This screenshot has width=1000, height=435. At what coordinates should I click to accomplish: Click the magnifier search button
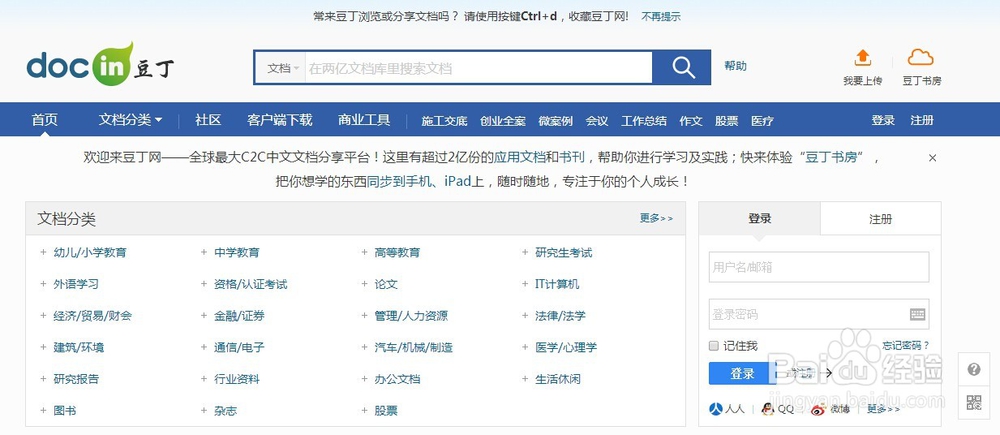[682, 67]
